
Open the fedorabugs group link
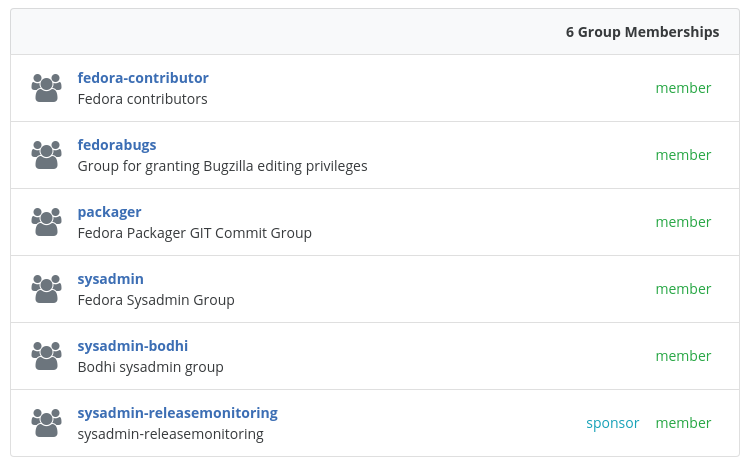point(117,144)
